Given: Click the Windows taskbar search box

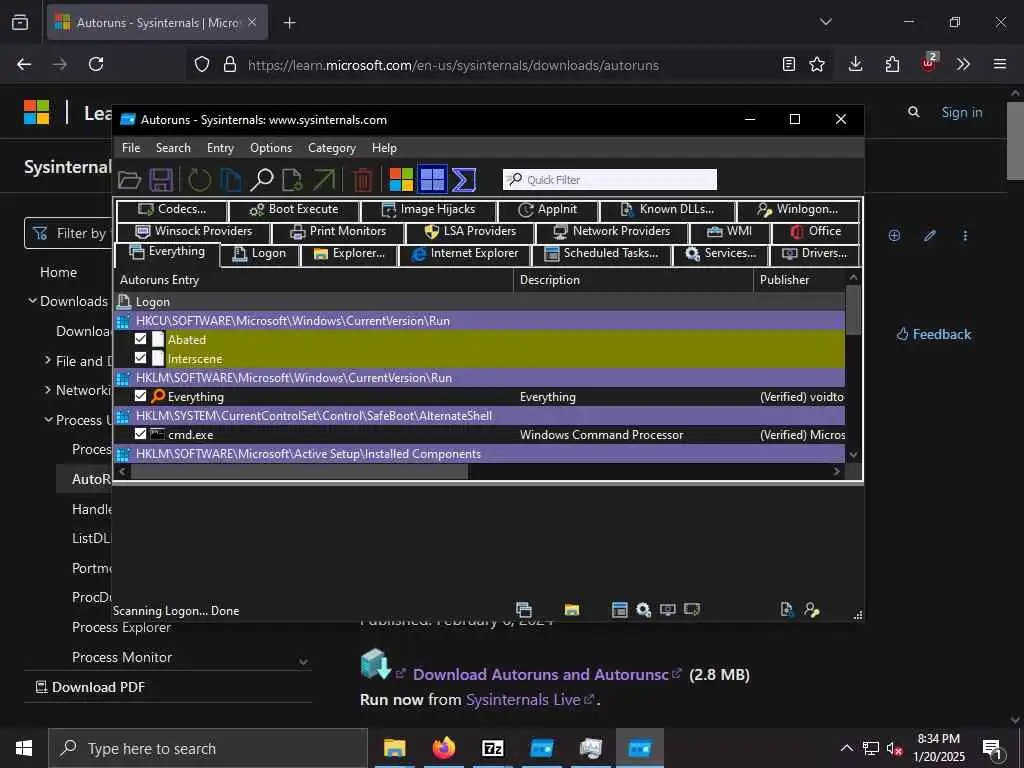Looking at the screenshot, I should [208, 748].
